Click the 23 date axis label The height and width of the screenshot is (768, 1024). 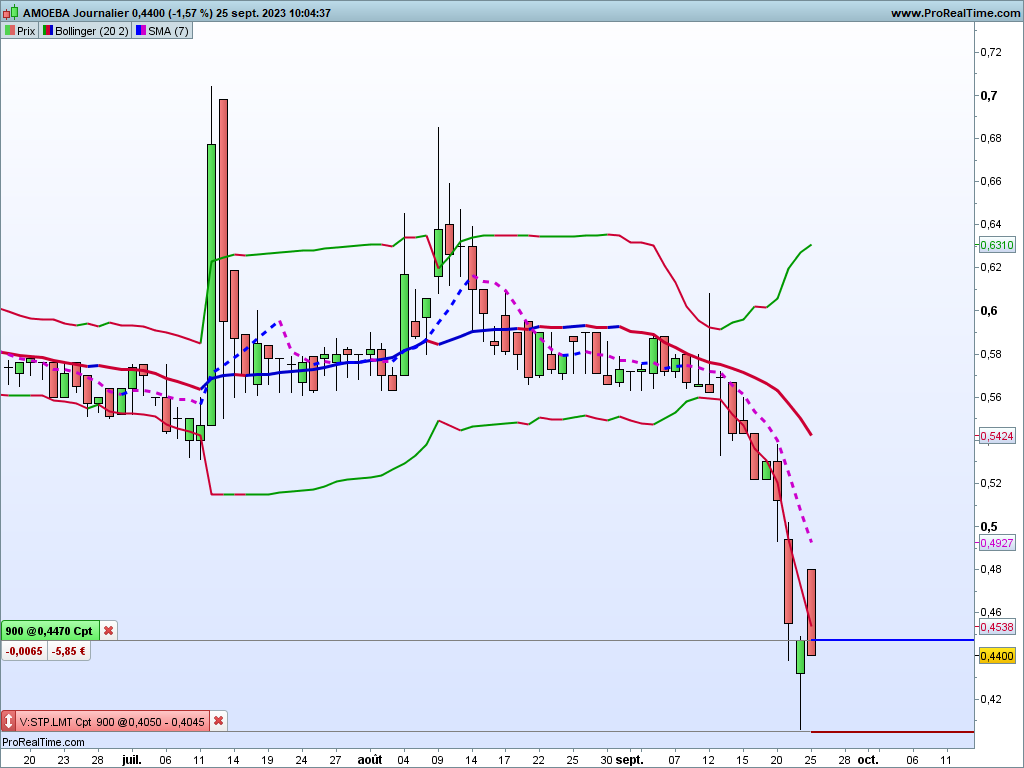(63, 760)
